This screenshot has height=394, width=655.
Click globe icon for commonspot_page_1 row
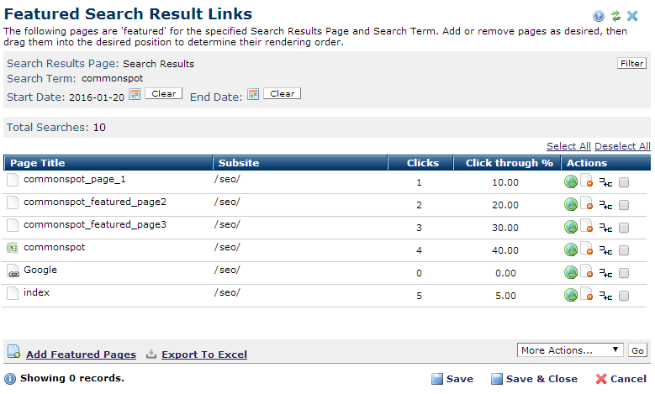tap(571, 182)
